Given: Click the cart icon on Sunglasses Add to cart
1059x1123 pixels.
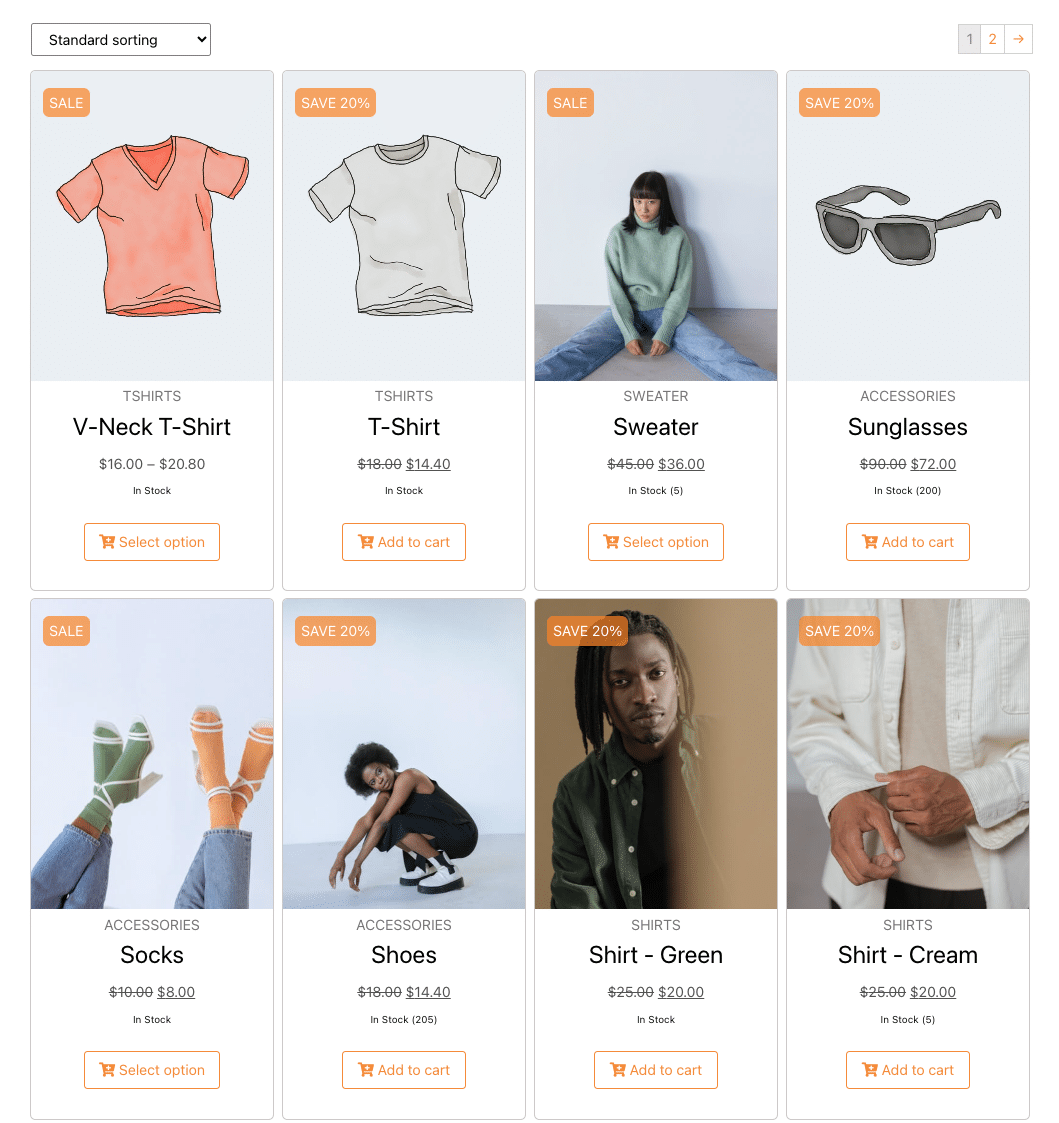Looking at the screenshot, I should point(870,542).
